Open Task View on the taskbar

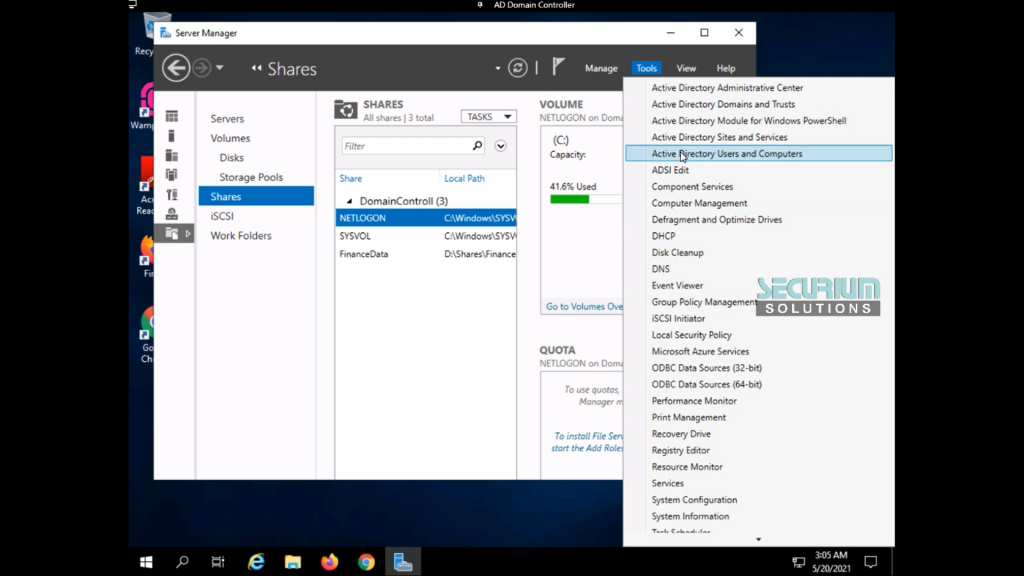pyautogui.click(x=218, y=562)
